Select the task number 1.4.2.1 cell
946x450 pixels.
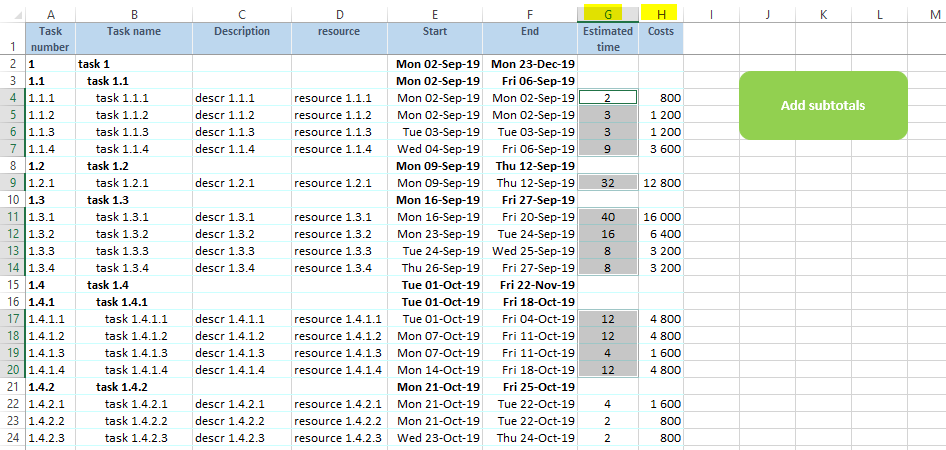click(51, 404)
